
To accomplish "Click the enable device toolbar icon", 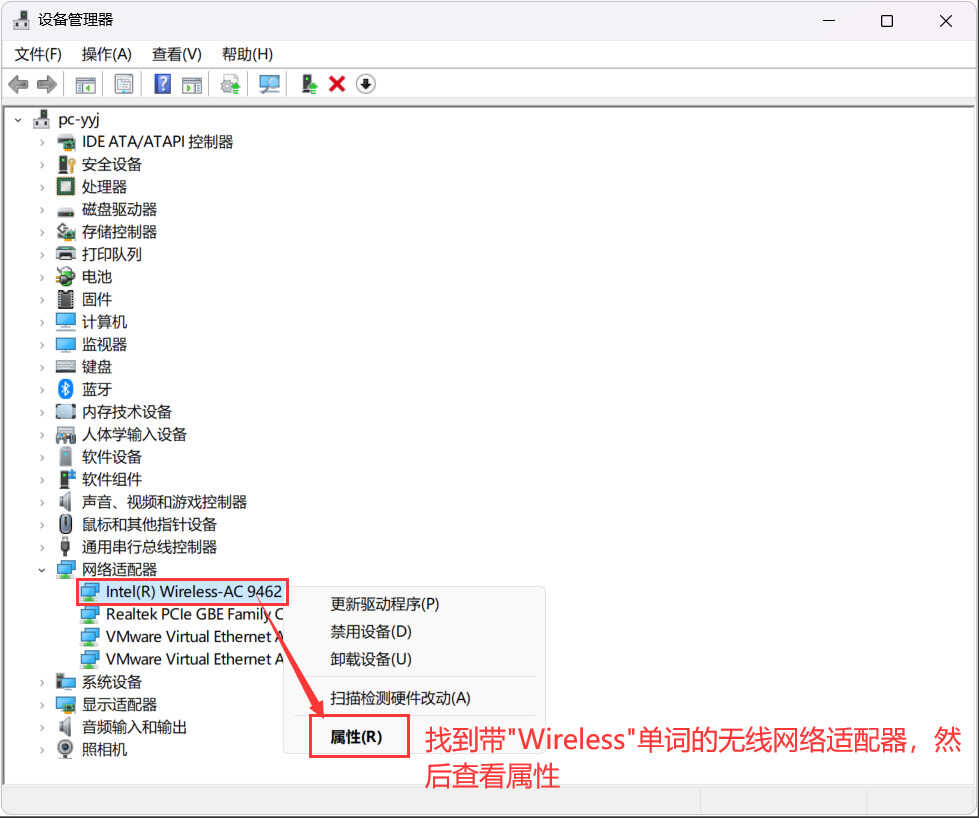I will click(309, 84).
